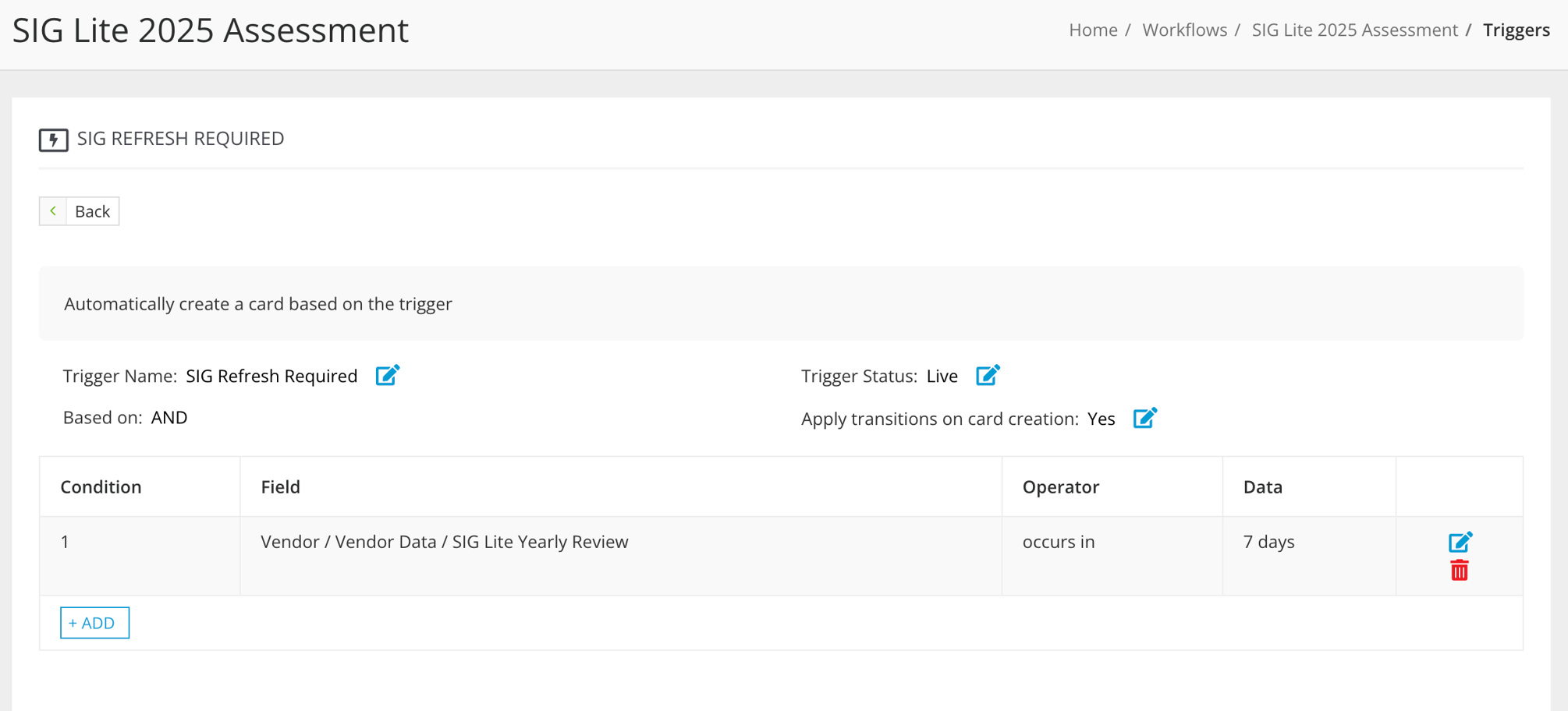Viewport: 1568px width, 711px height.
Task: Edit the trigger status using pencil icon
Action: [x=987, y=375]
